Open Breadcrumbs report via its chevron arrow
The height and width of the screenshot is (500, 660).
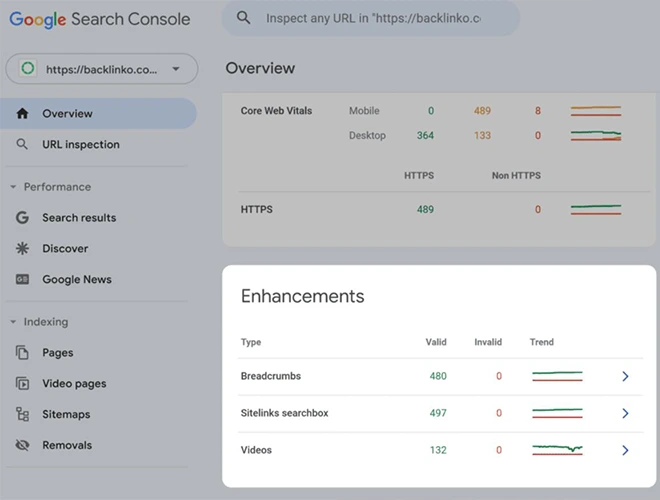(625, 377)
